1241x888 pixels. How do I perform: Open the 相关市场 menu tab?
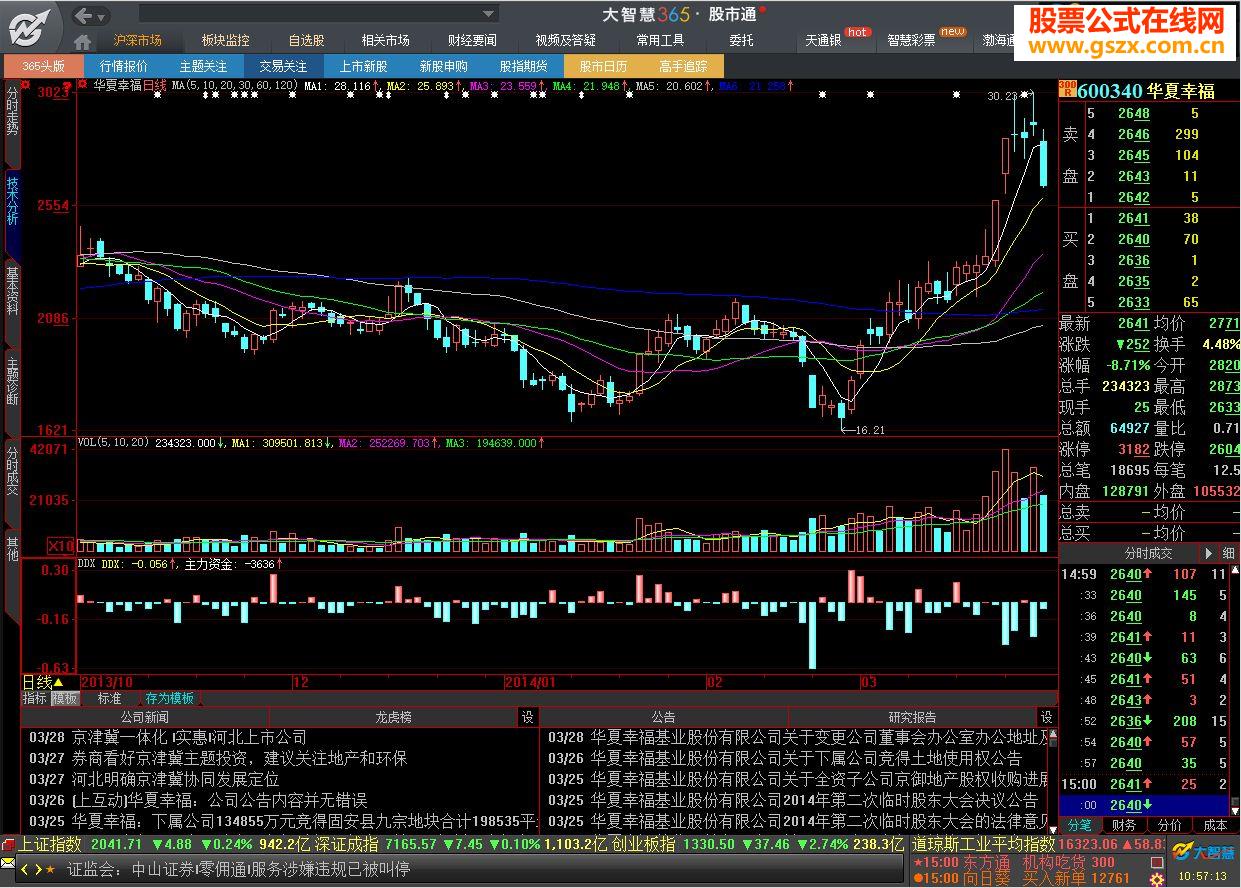pos(386,41)
